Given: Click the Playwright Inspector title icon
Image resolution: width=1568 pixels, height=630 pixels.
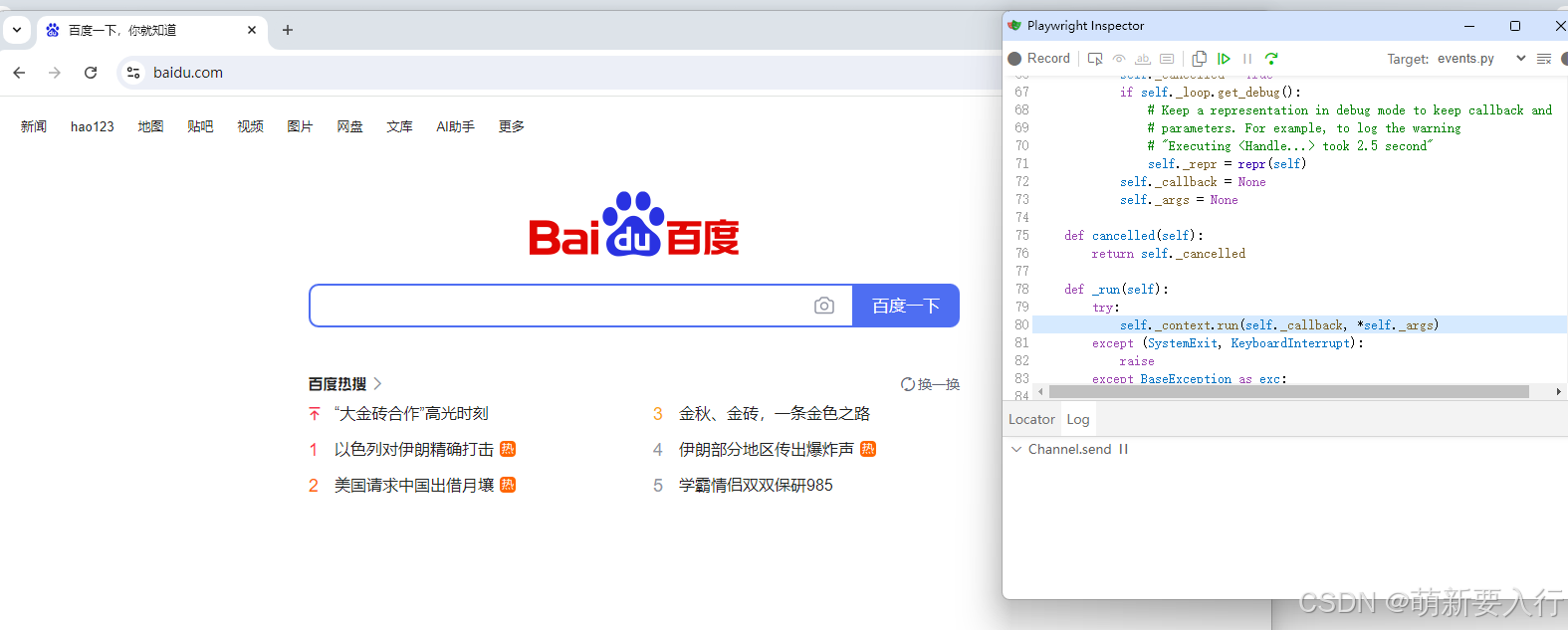Looking at the screenshot, I should tap(1014, 26).
